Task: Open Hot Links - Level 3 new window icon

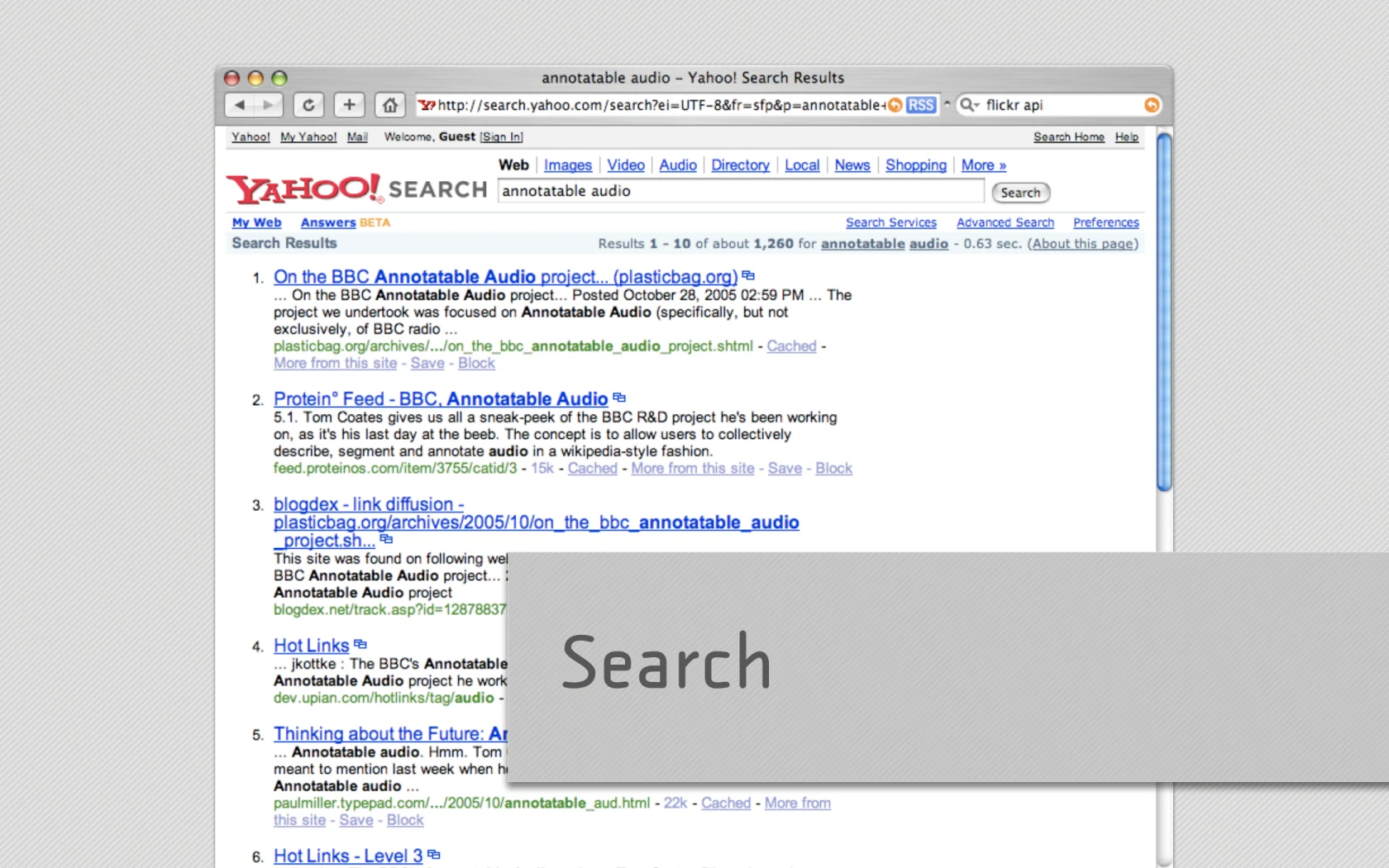Action: (434, 855)
